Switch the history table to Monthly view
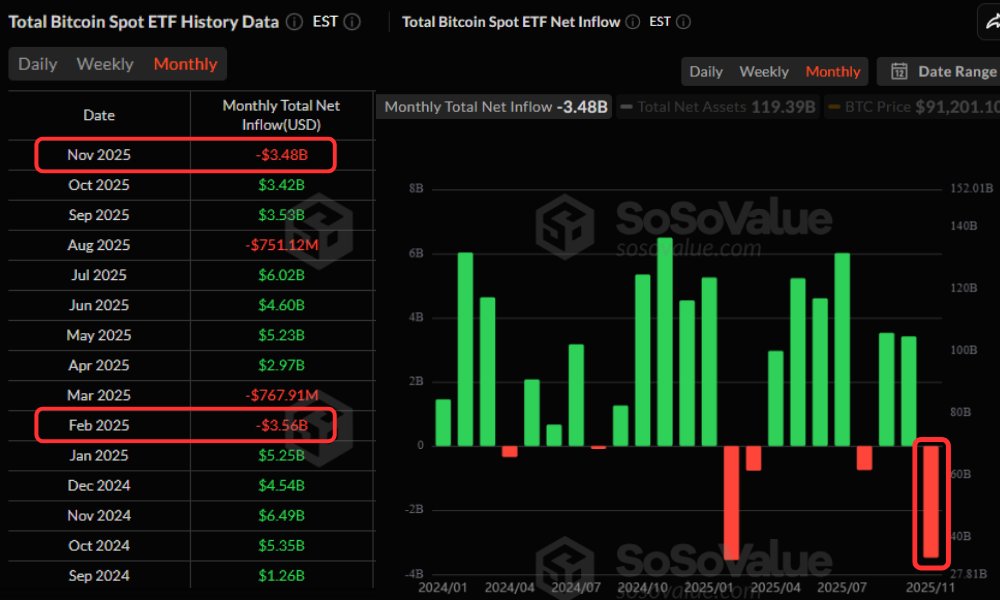 click(x=185, y=63)
